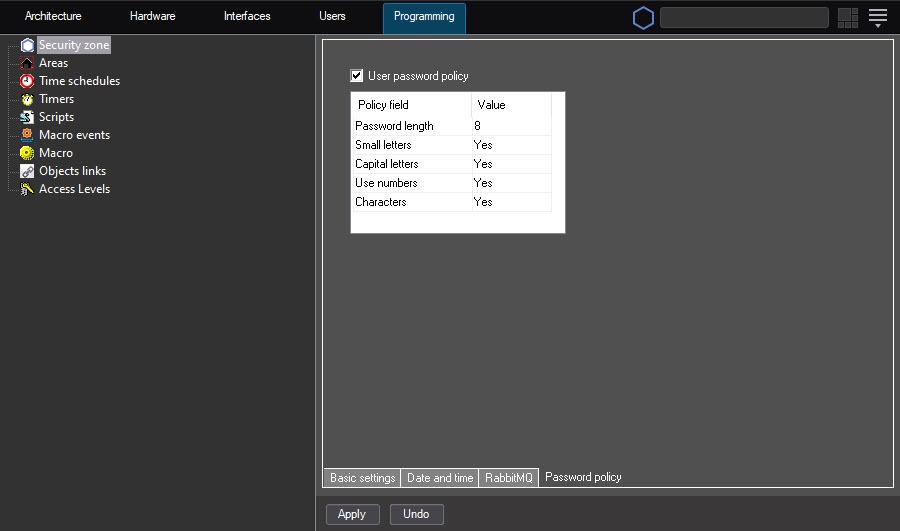The image size is (900, 531).
Task: Click the blue hexagon icon near search
Action: [643, 18]
